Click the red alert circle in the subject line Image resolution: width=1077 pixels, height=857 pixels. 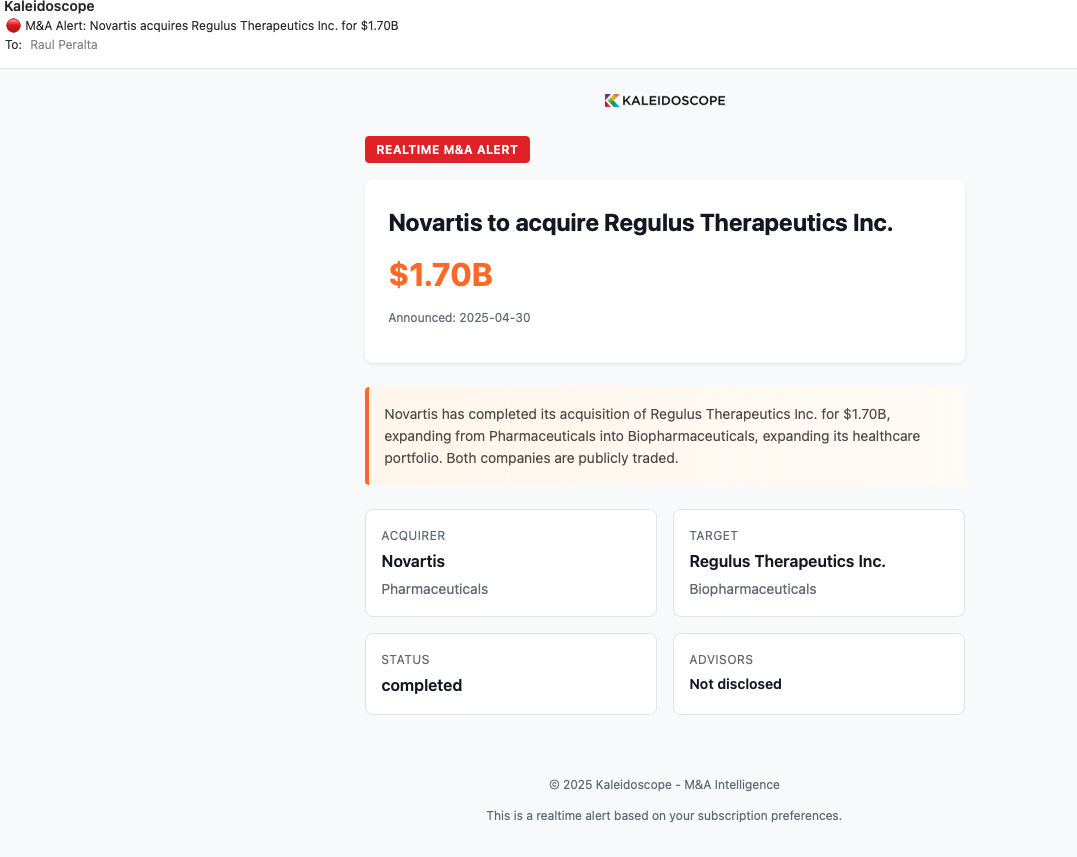(x=14, y=25)
